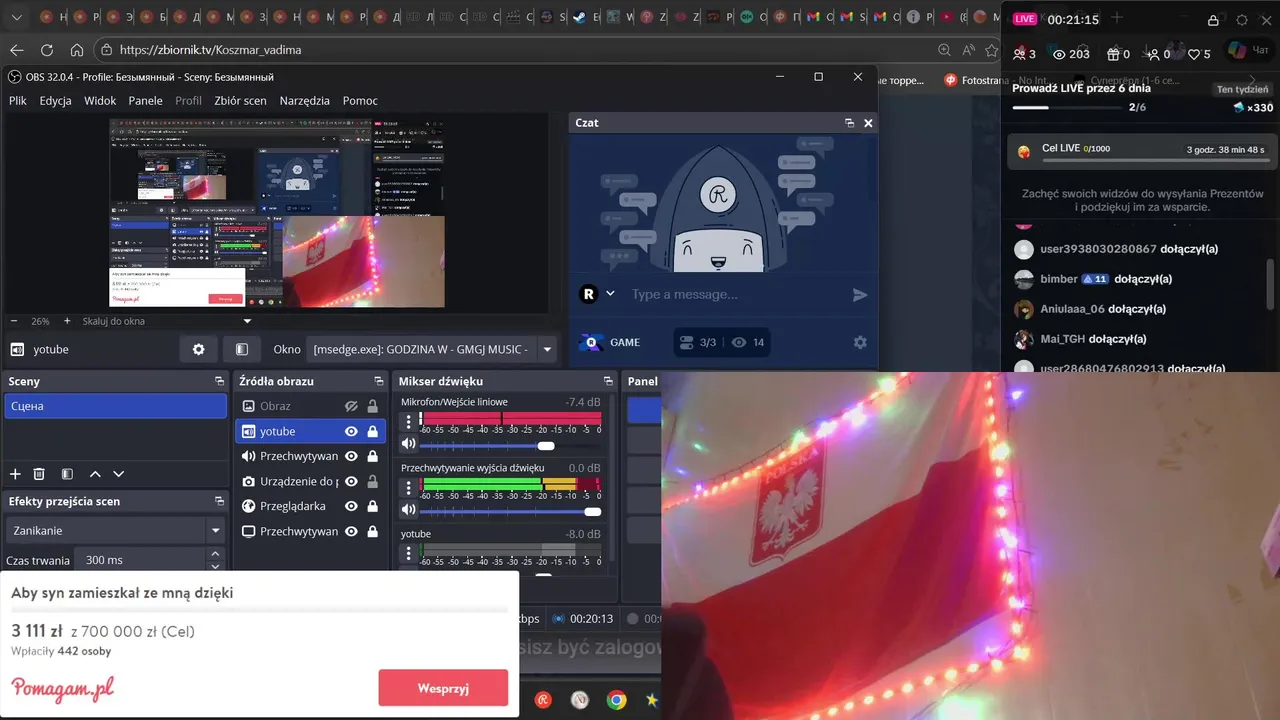Send chat message with the arrow icon
The height and width of the screenshot is (720, 1280).
[x=859, y=294]
